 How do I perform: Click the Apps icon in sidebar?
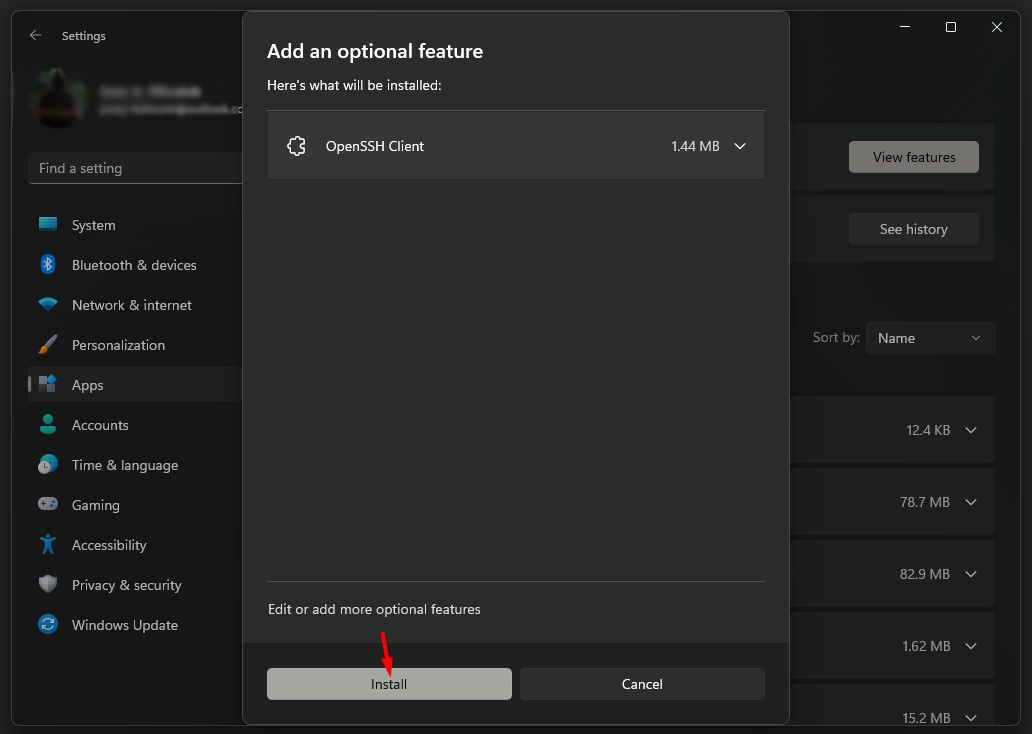pyautogui.click(x=48, y=384)
